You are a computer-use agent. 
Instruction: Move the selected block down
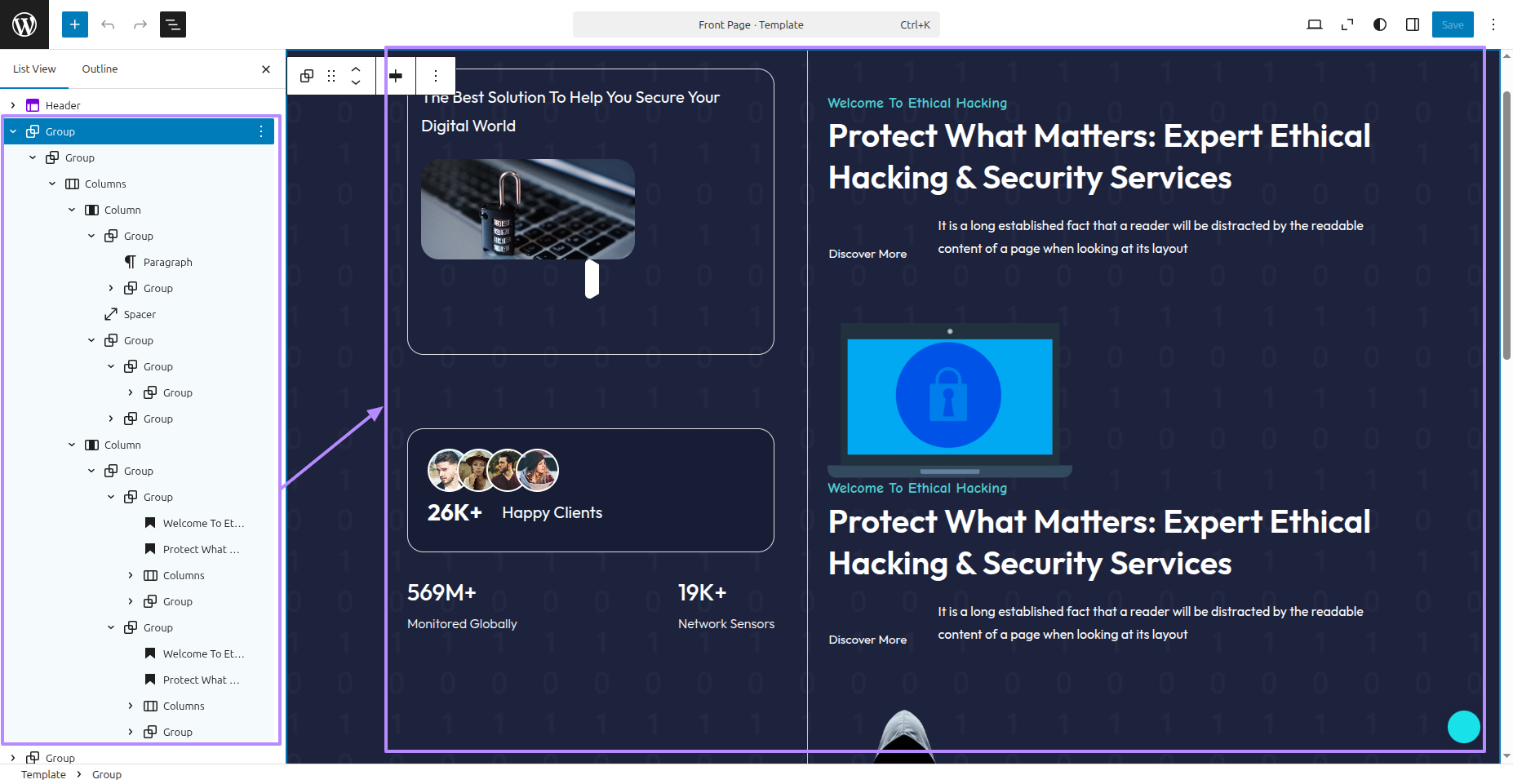point(356,82)
